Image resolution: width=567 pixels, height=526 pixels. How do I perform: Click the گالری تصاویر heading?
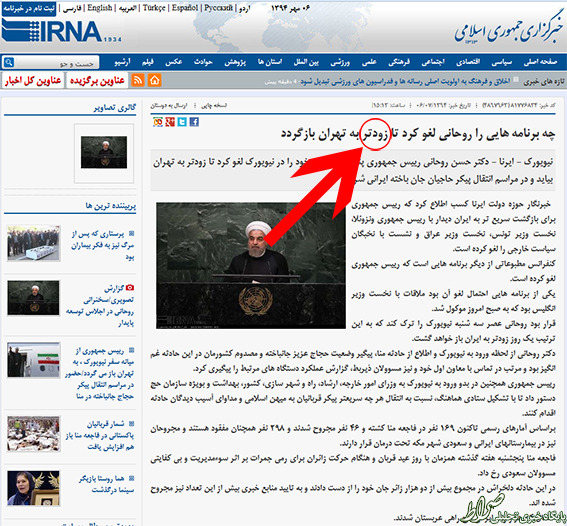(115, 107)
